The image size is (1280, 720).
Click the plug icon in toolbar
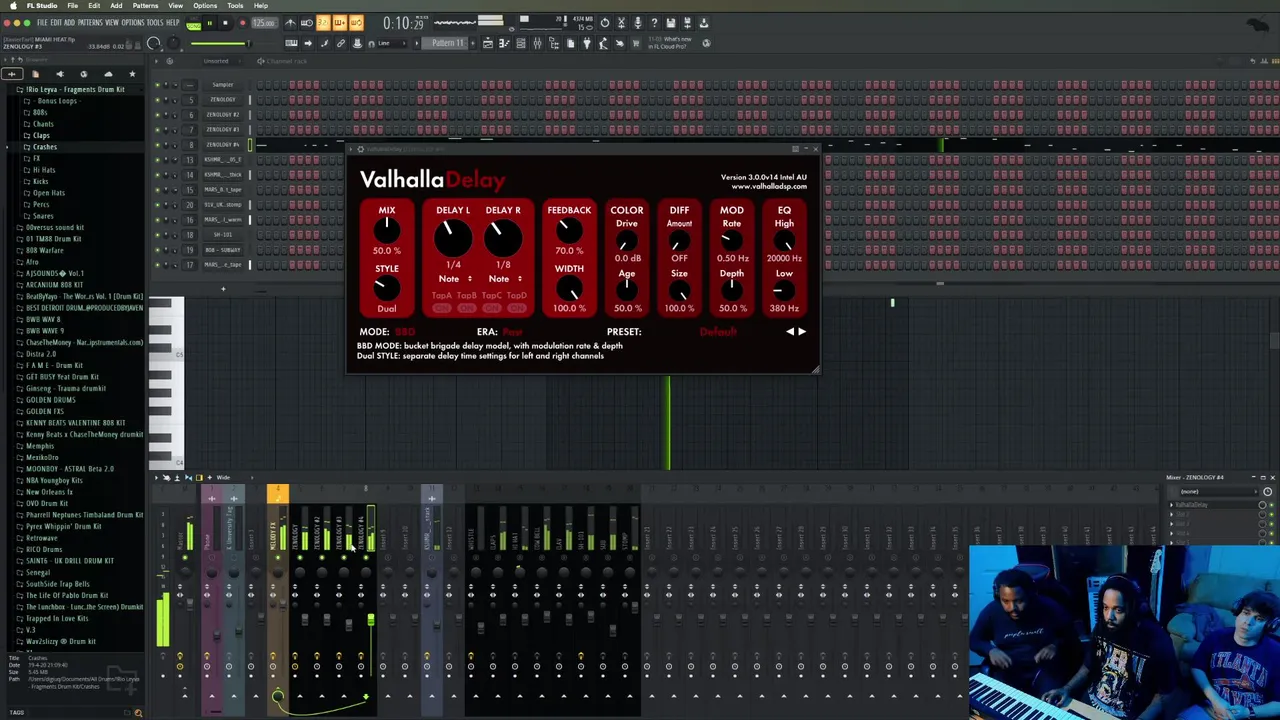tap(587, 43)
